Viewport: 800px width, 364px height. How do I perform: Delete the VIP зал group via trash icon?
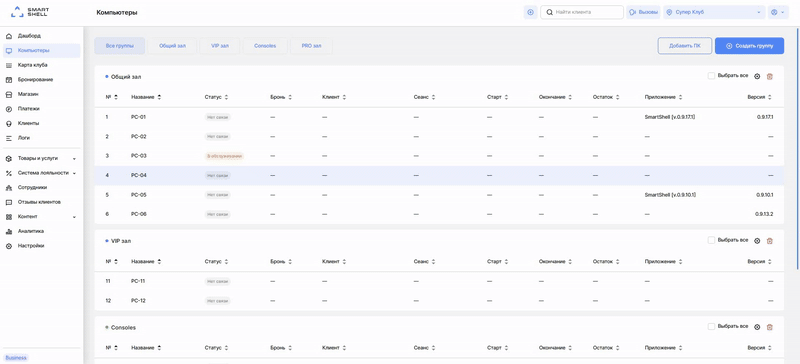(x=770, y=241)
